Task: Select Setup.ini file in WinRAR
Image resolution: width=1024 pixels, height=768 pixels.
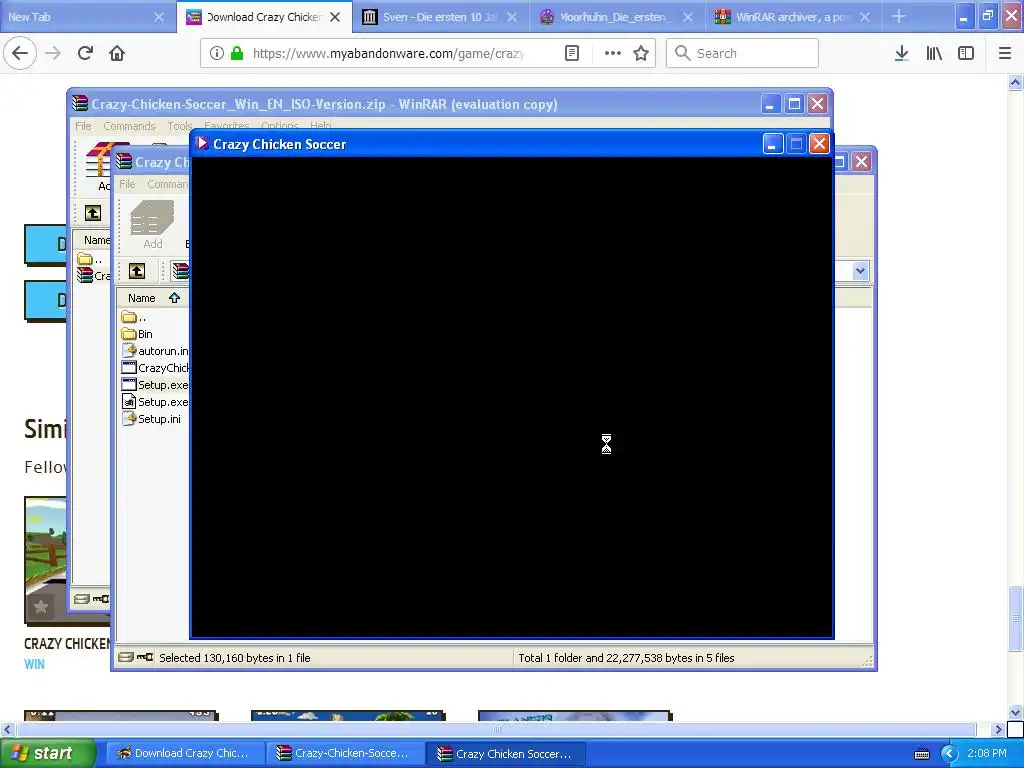Action: pyautogui.click(x=152, y=419)
